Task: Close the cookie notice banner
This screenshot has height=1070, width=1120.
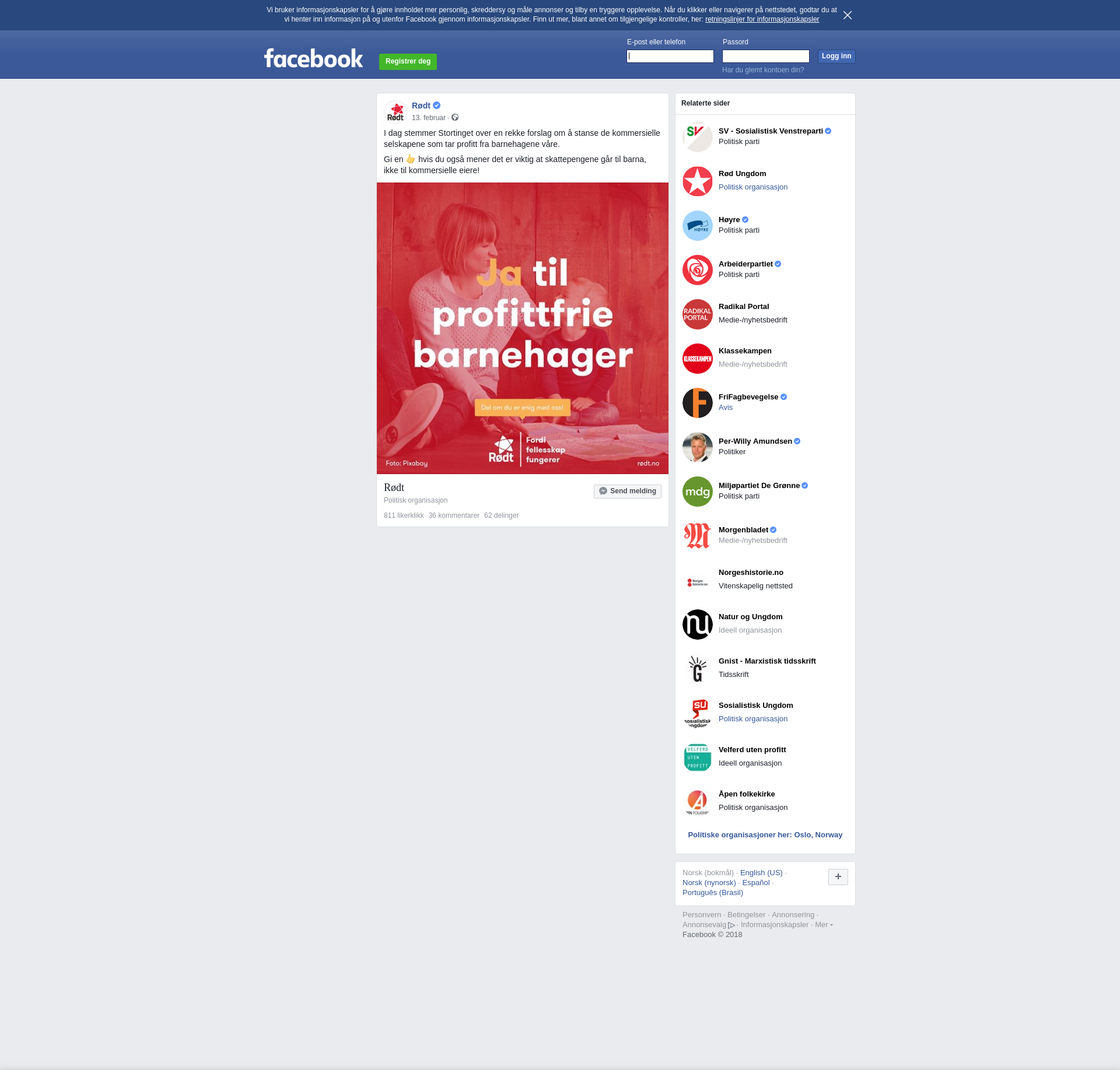Action: 848,15
